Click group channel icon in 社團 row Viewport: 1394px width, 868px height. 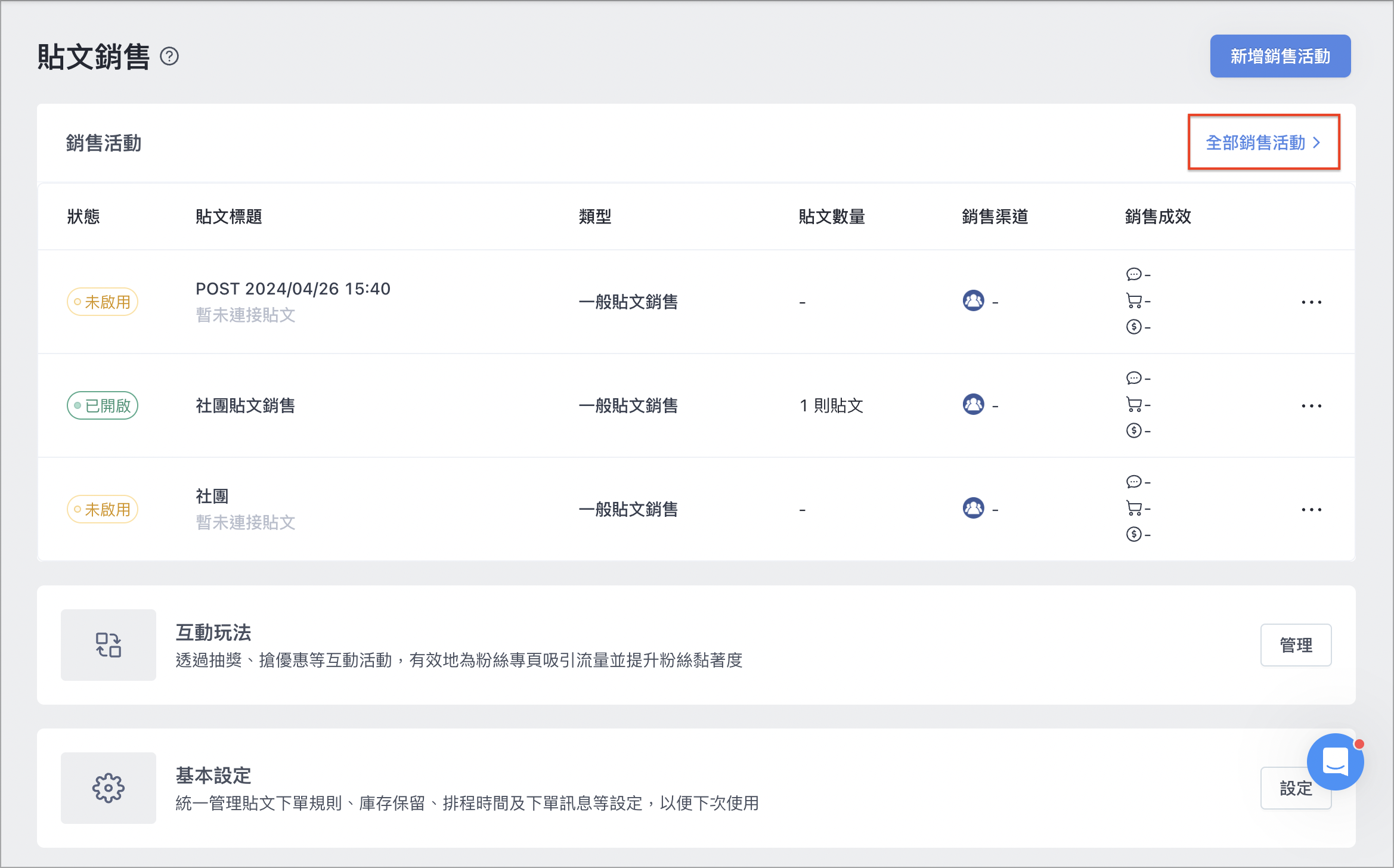pyautogui.click(x=974, y=508)
